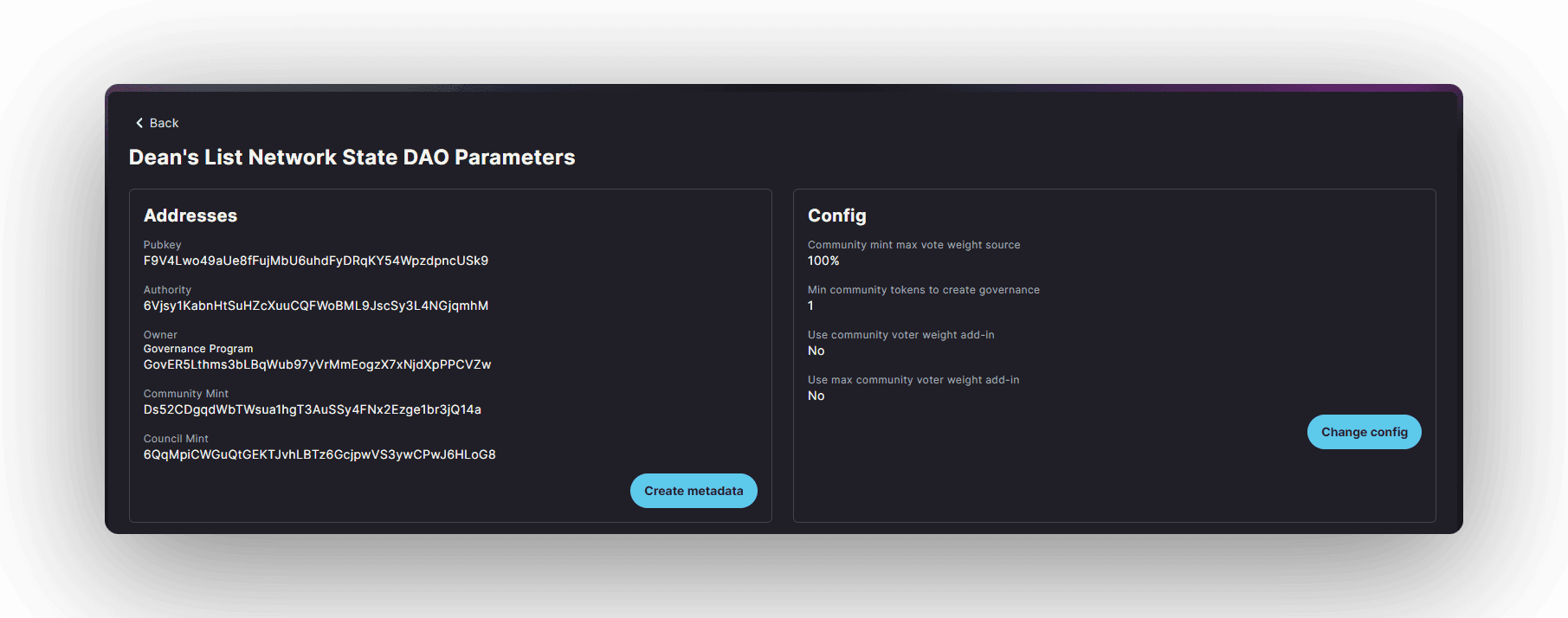The height and width of the screenshot is (618, 1568).
Task: Select the 100% max vote weight value
Action: (x=823, y=261)
